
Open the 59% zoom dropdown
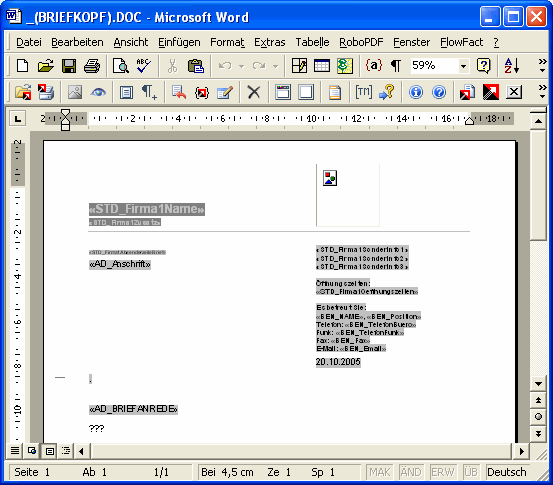click(463, 66)
